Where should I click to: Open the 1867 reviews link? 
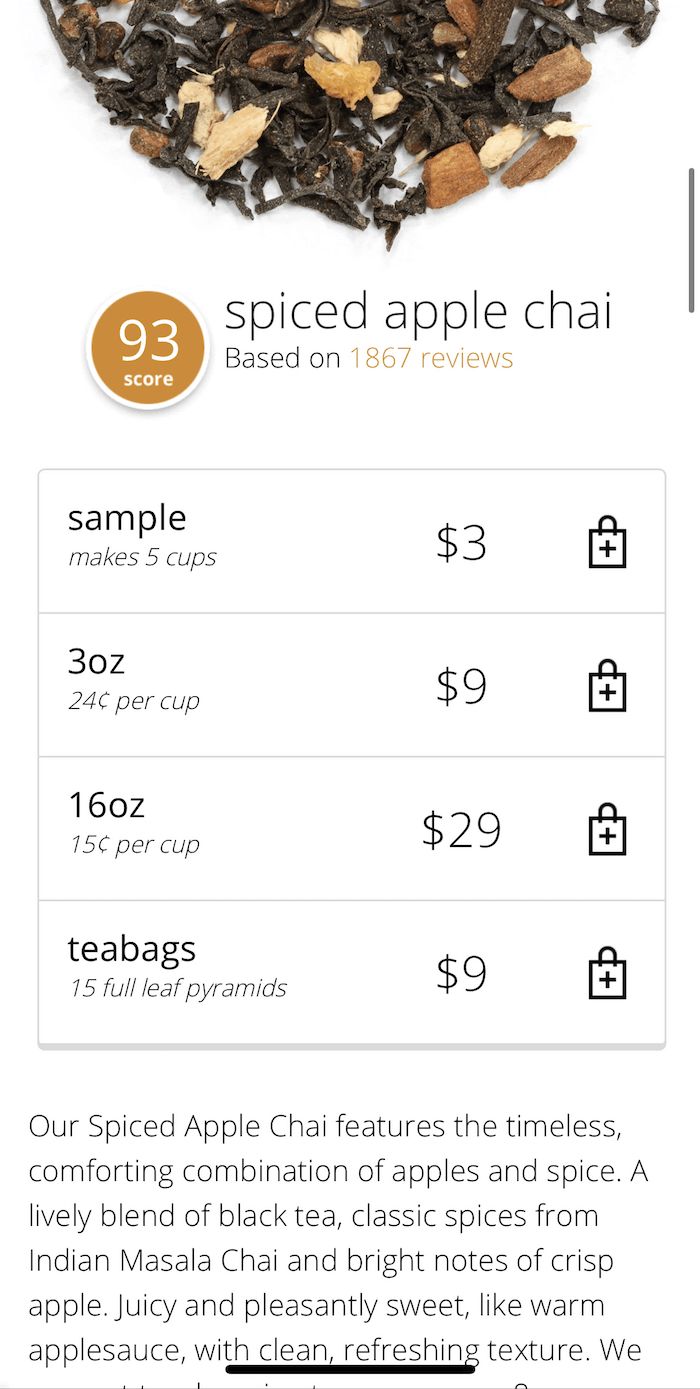click(x=431, y=358)
